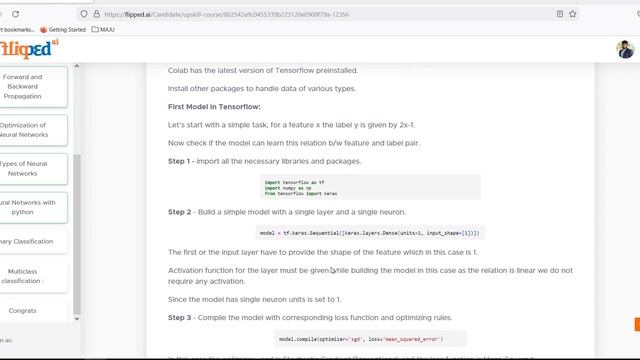Click the fliqped ai logo
Viewport: 640px width, 360px height.
tap(29, 49)
